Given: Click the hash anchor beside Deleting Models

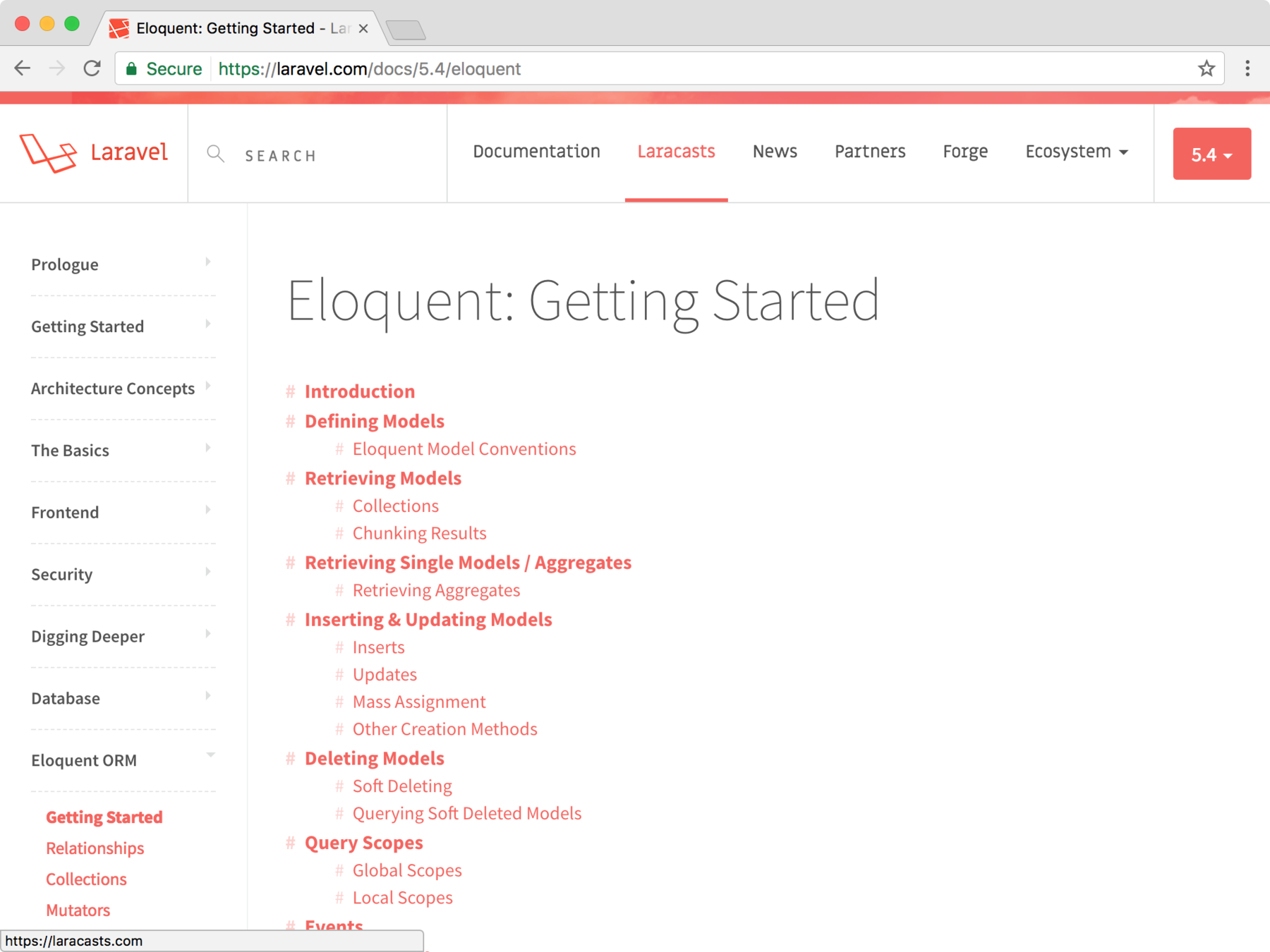Looking at the screenshot, I should pyautogui.click(x=290, y=758).
